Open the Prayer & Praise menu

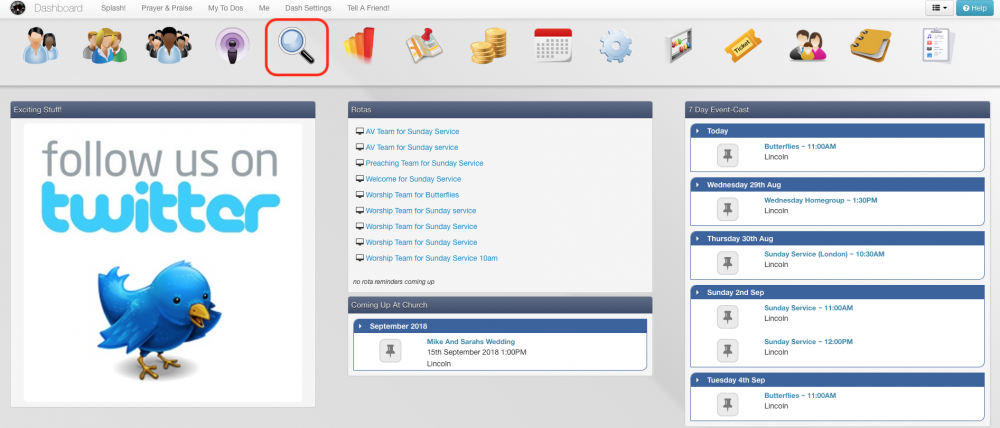167,8
